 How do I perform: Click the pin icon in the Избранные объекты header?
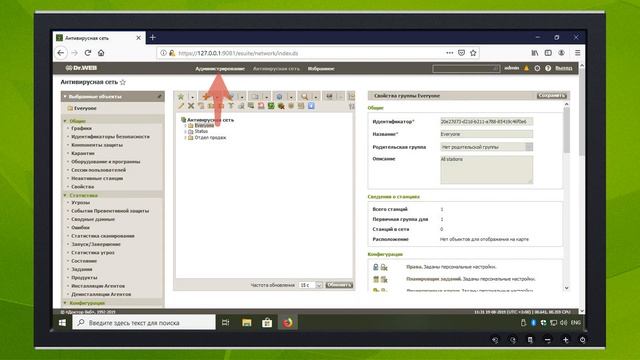click(x=160, y=96)
